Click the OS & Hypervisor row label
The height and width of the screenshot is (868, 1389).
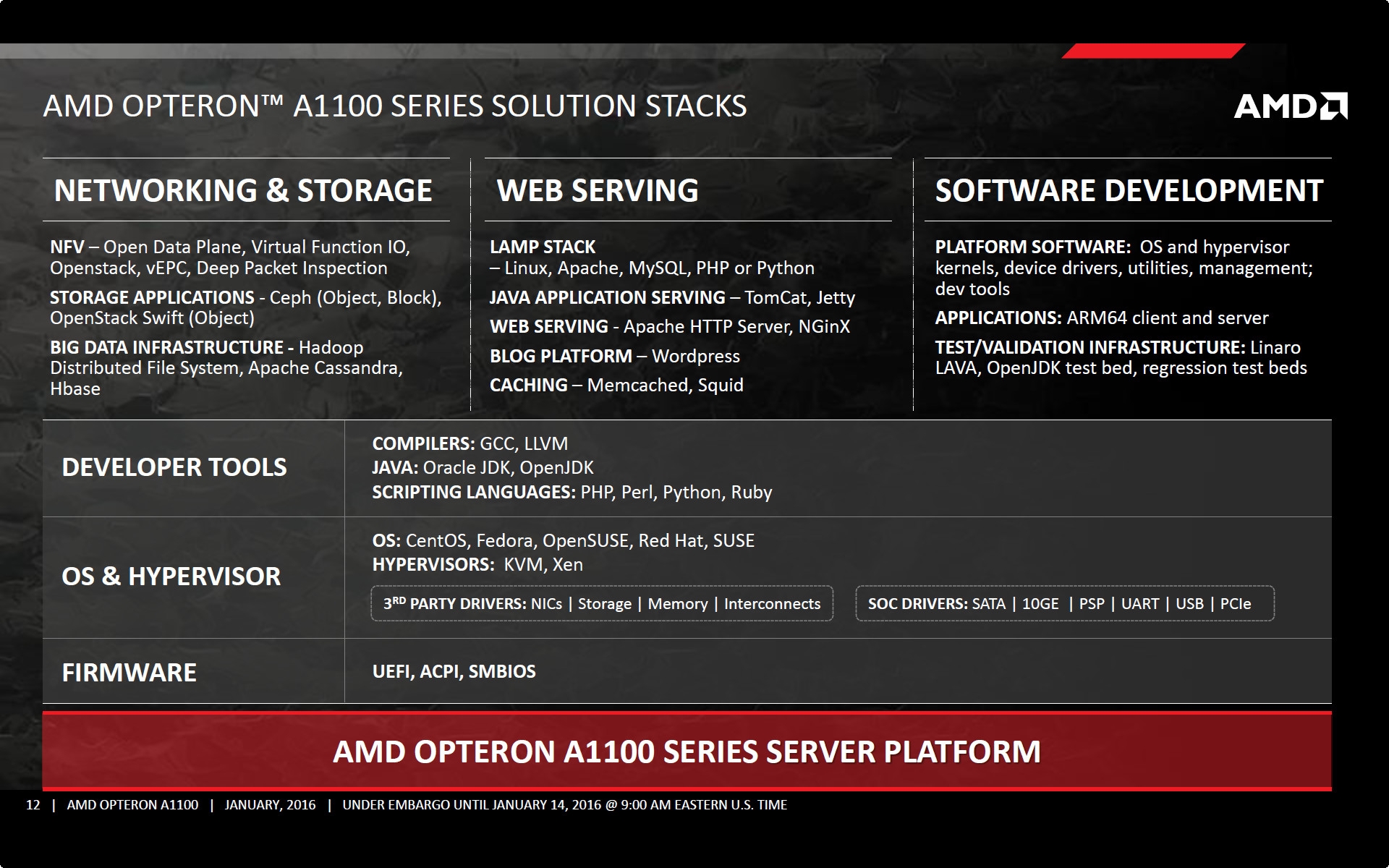point(171,576)
